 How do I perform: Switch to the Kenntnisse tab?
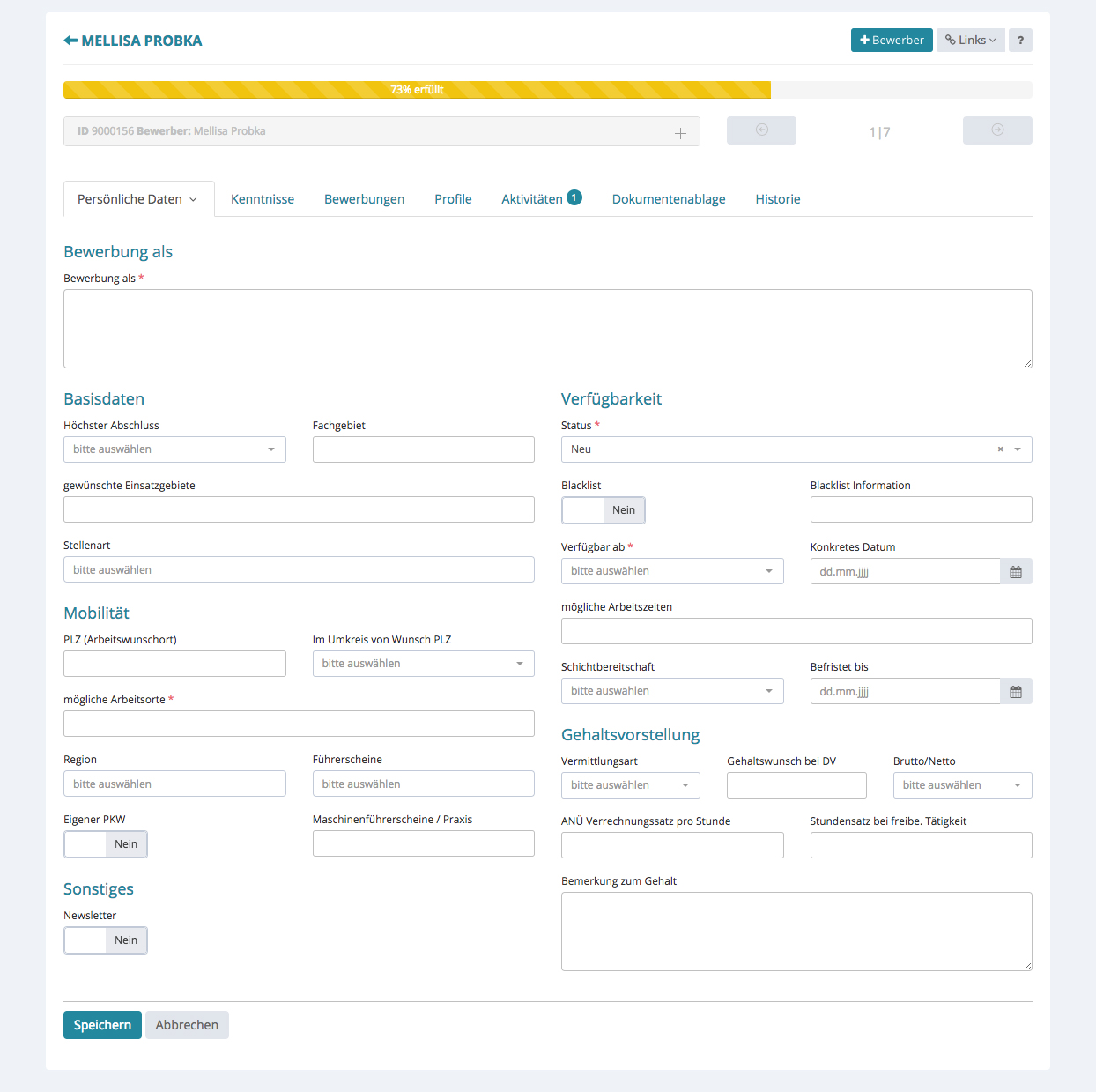point(263,199)
